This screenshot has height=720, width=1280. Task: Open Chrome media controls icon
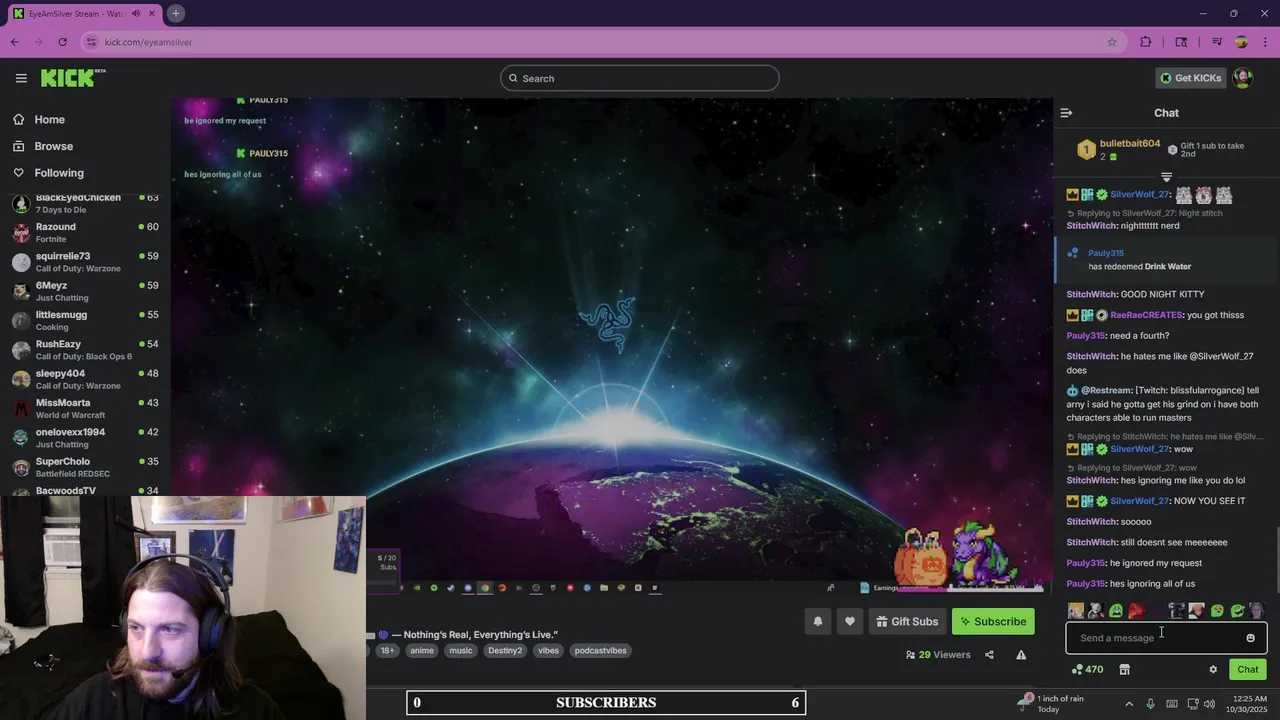tap(1217, 42)
